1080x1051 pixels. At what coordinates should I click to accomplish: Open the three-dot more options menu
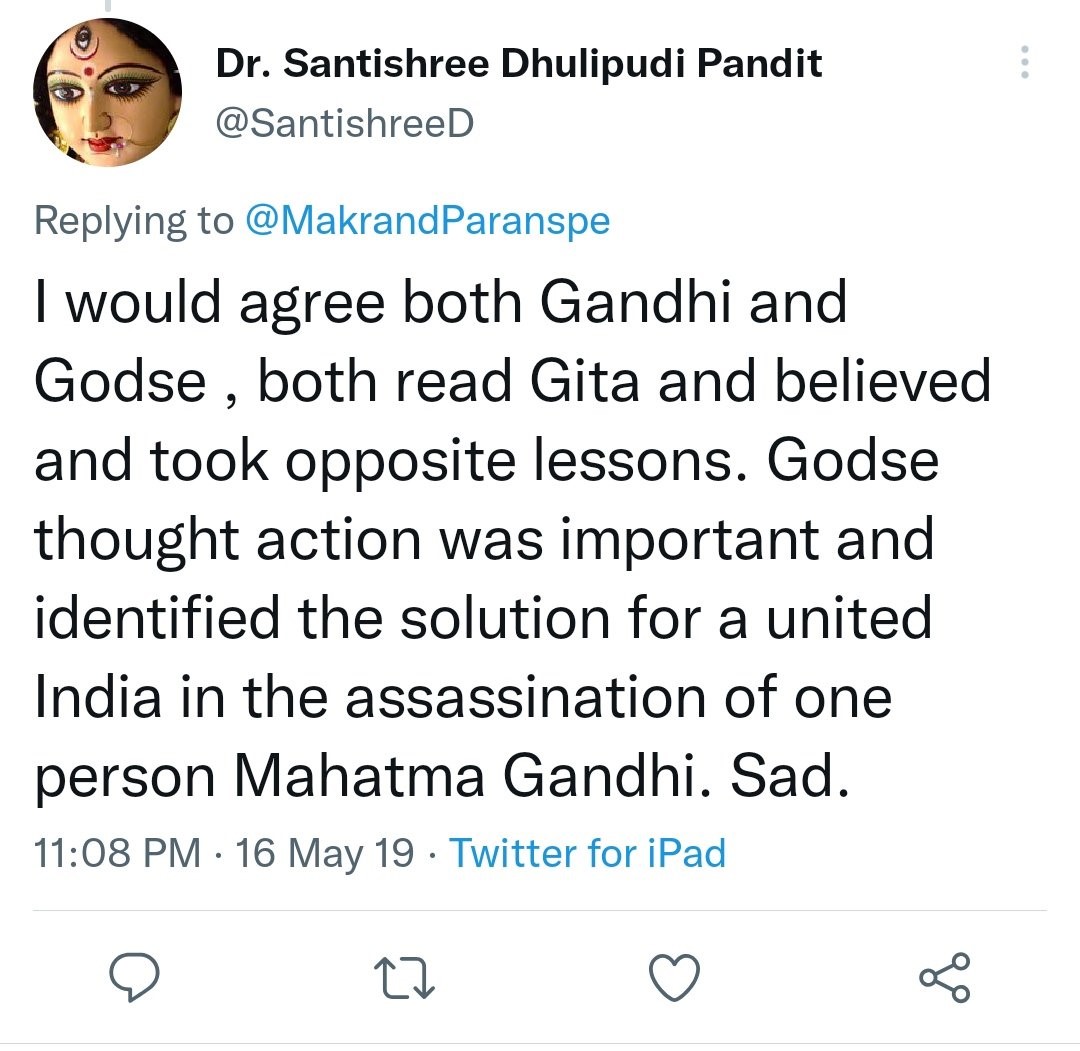click(x=1024, y=63)
